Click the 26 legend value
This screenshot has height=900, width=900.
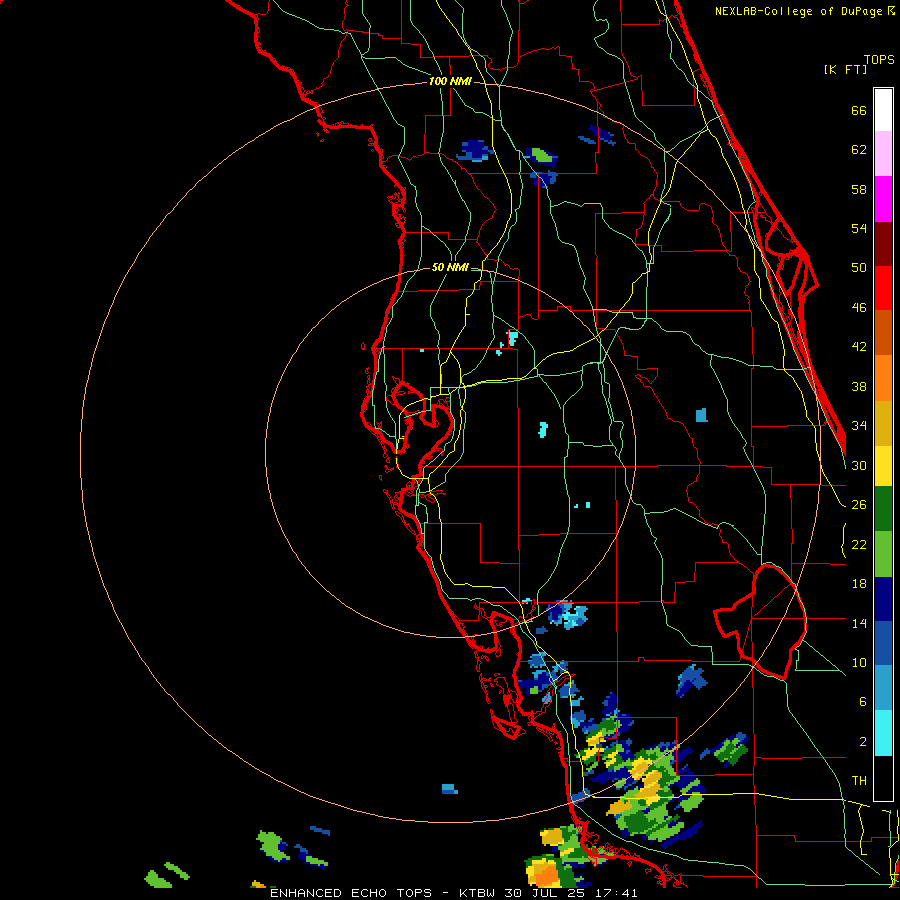859,505
